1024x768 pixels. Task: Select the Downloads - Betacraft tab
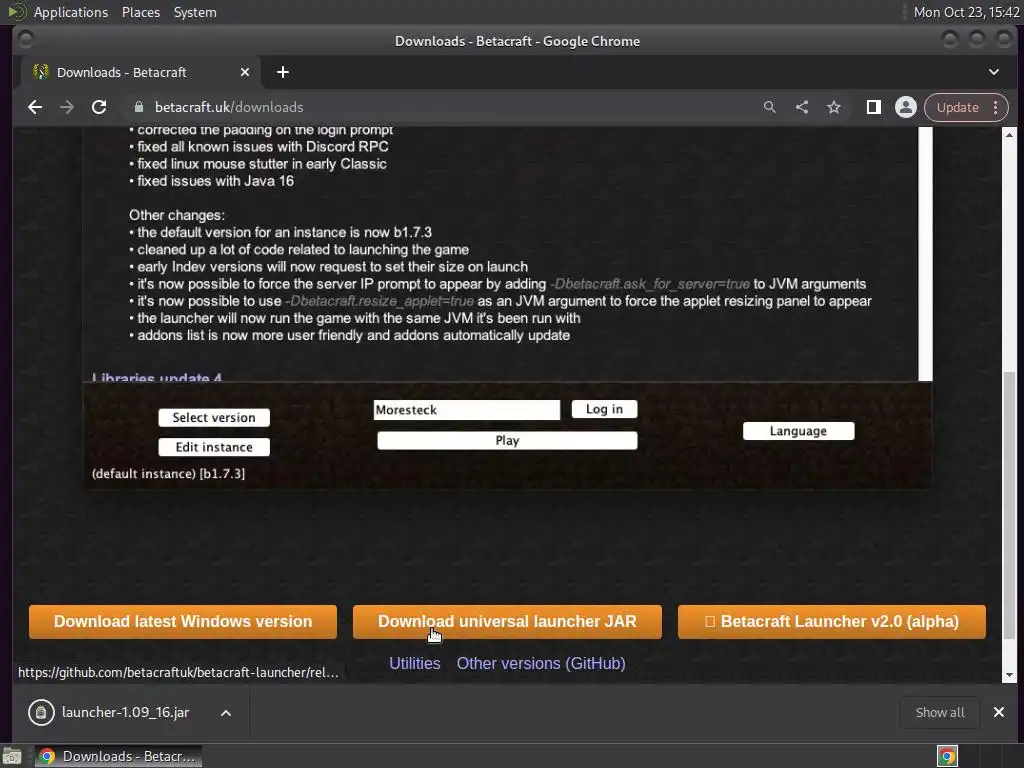tap(140, 72)
